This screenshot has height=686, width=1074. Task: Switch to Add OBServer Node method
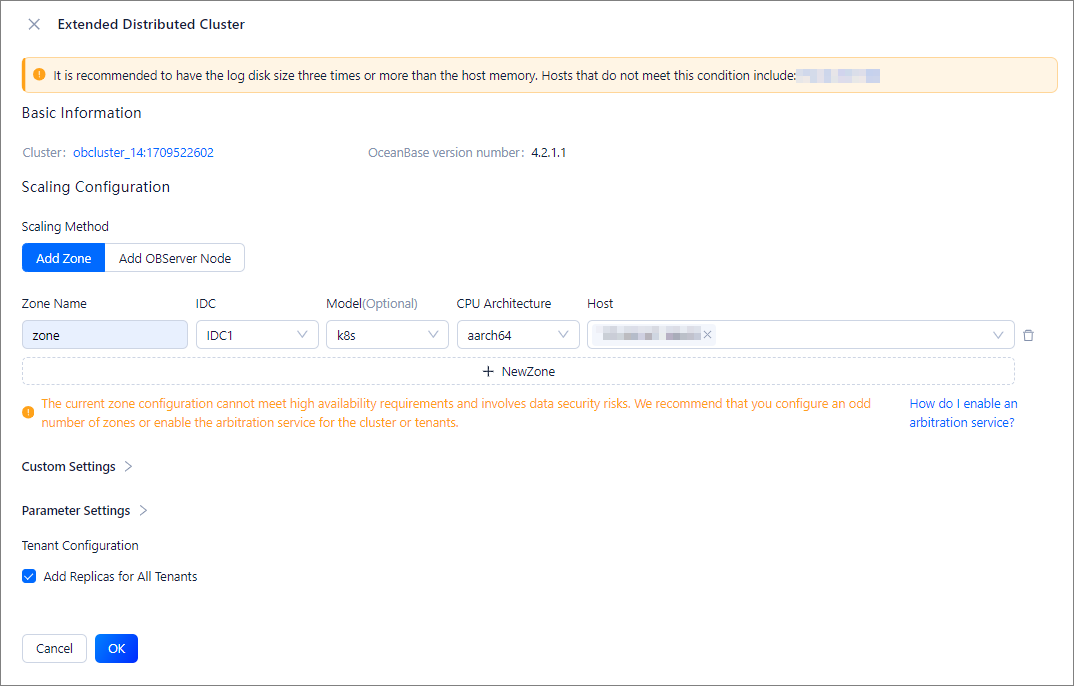point(175,258)
